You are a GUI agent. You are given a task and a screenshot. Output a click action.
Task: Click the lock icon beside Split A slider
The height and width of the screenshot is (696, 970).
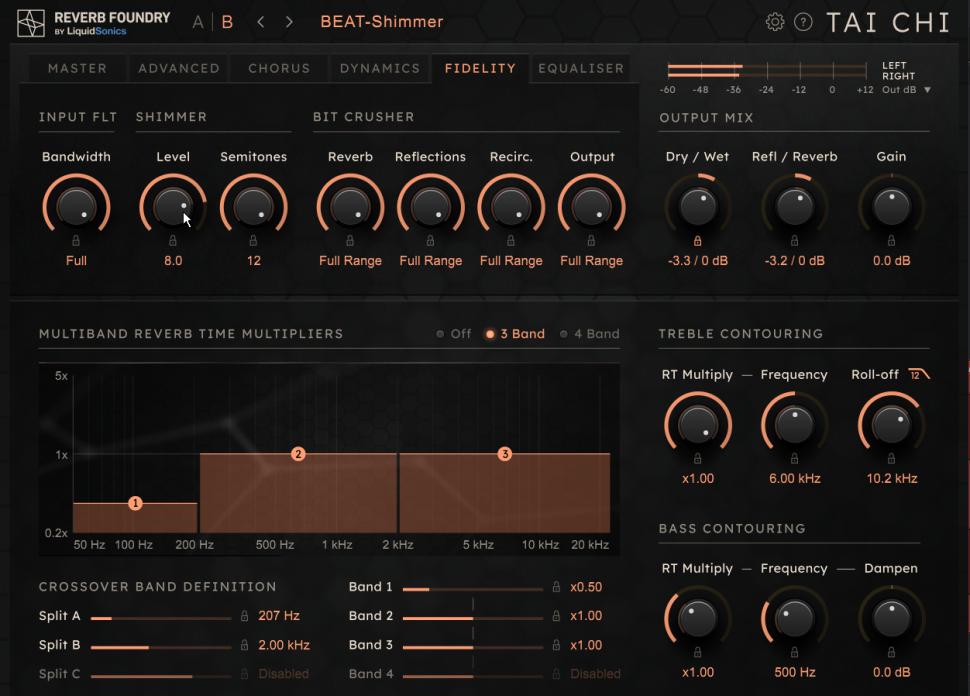[x=245, y=616]
